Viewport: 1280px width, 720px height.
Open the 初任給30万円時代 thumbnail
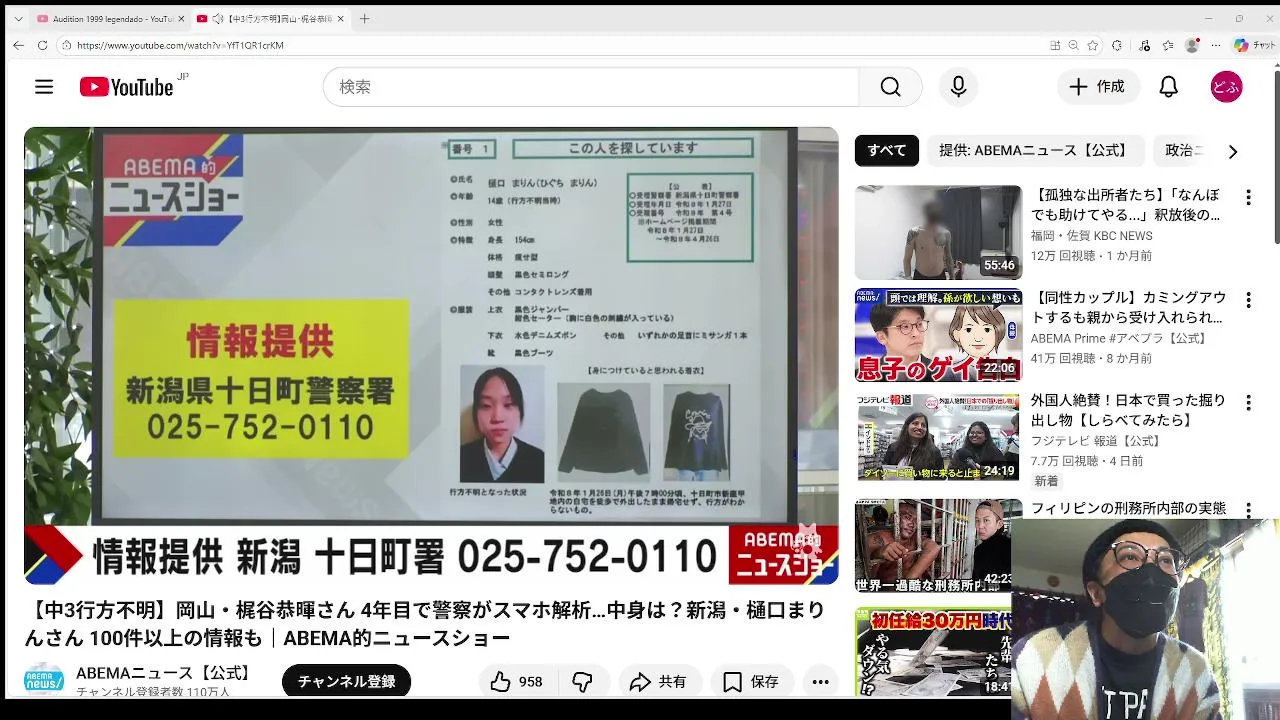pos(932,652)
